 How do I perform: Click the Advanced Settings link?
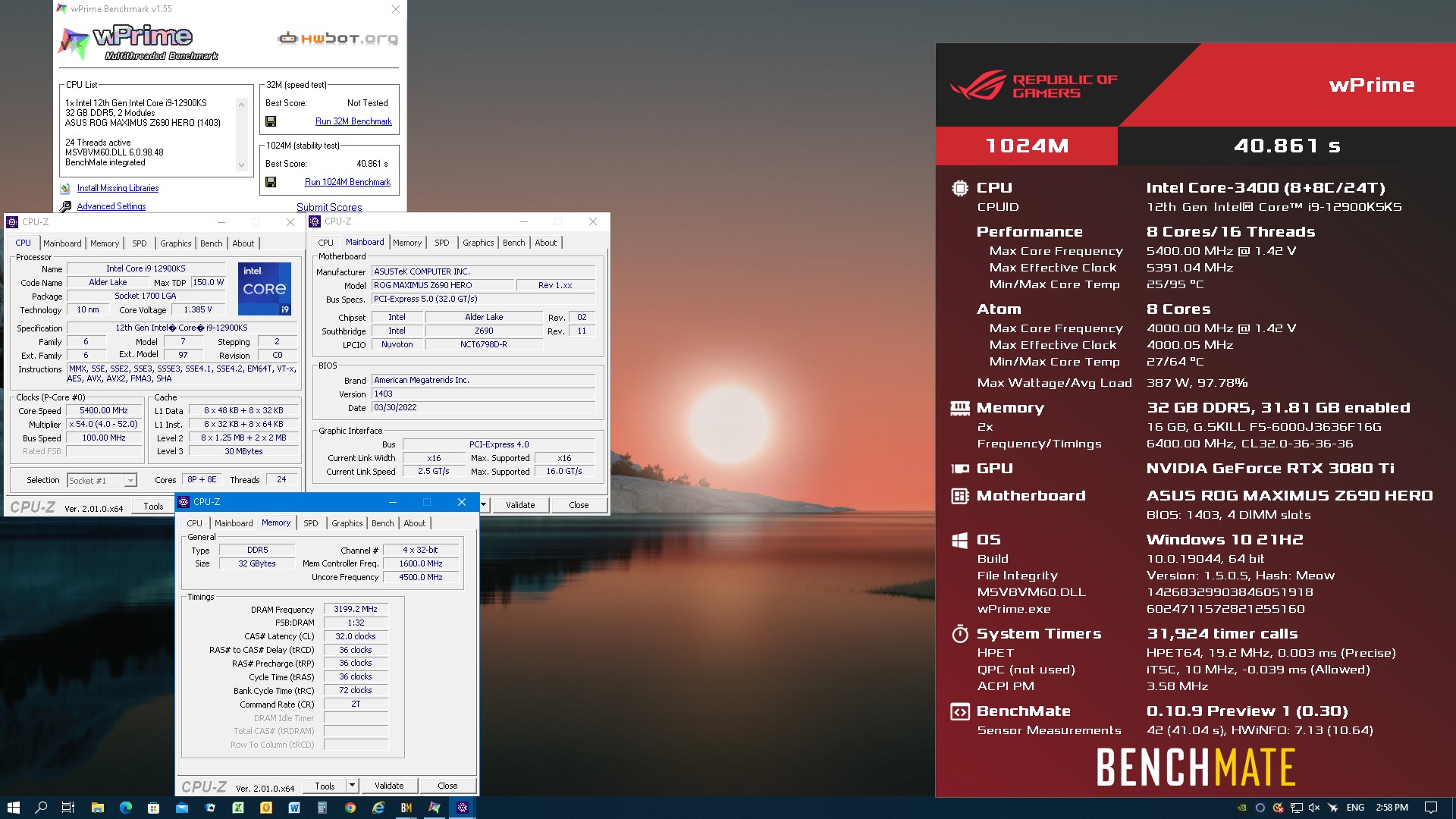click(111, 206)
